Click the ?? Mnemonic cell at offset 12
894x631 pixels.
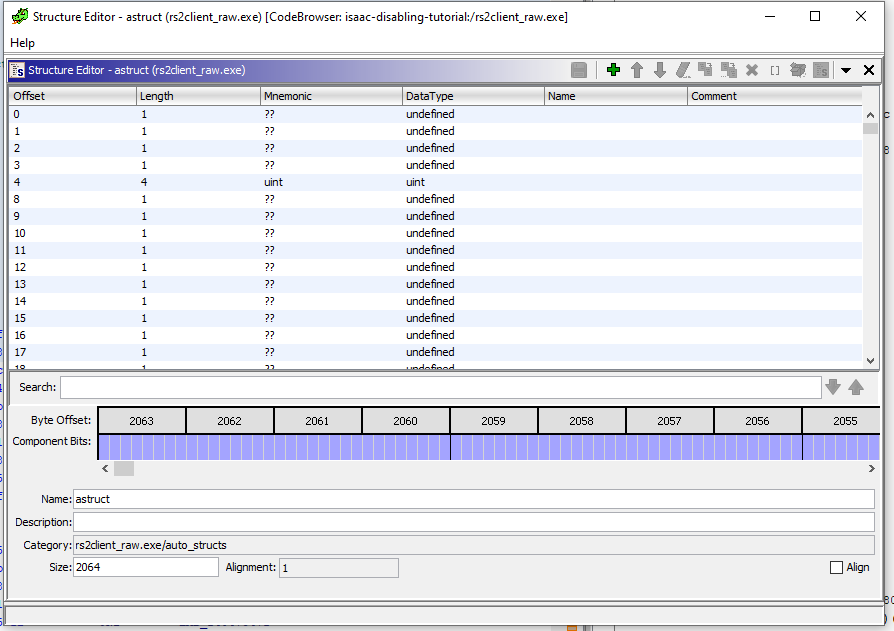(x=331, y=267)
